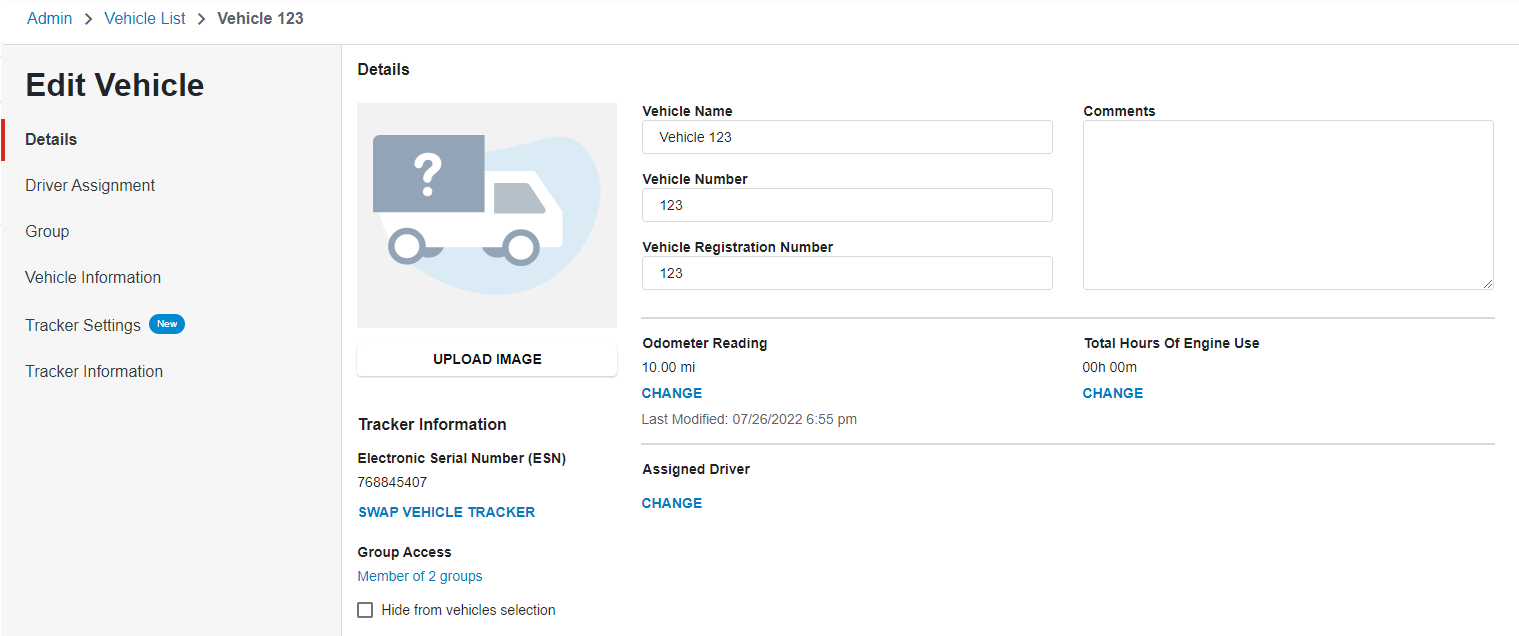Open the Details section in sidebar
This screenshot has height=636, width=1519.
coord(51,139)
